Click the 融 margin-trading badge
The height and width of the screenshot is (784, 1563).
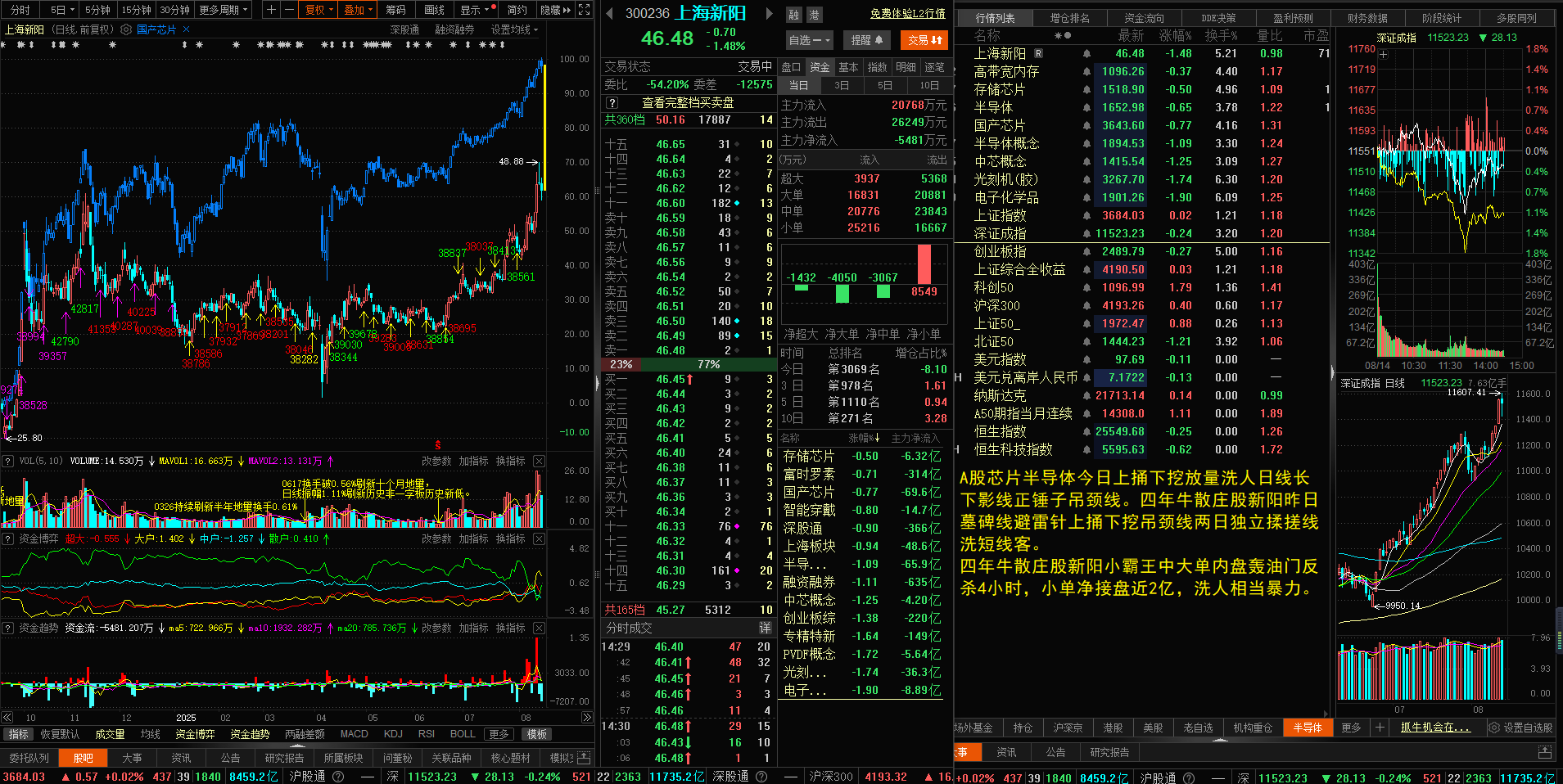[x=794, y=15]
